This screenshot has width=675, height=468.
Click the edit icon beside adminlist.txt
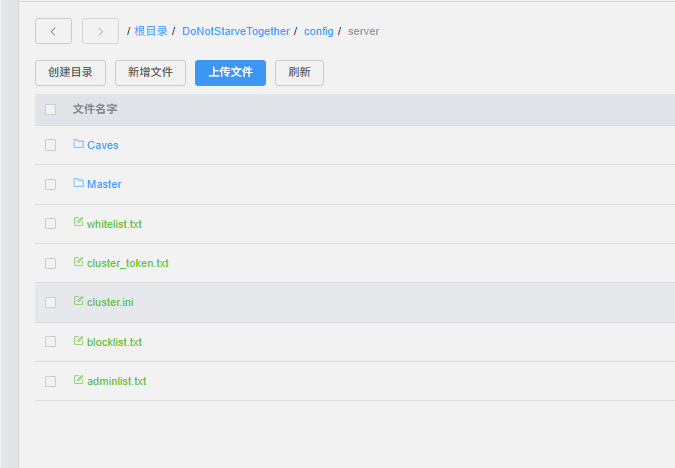point(78,380)
